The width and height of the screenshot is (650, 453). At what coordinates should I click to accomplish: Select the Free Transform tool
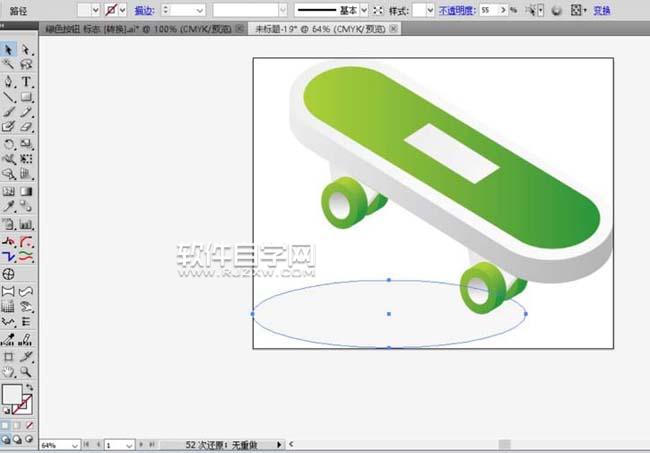pyautogui.click(x=26, y=159)
